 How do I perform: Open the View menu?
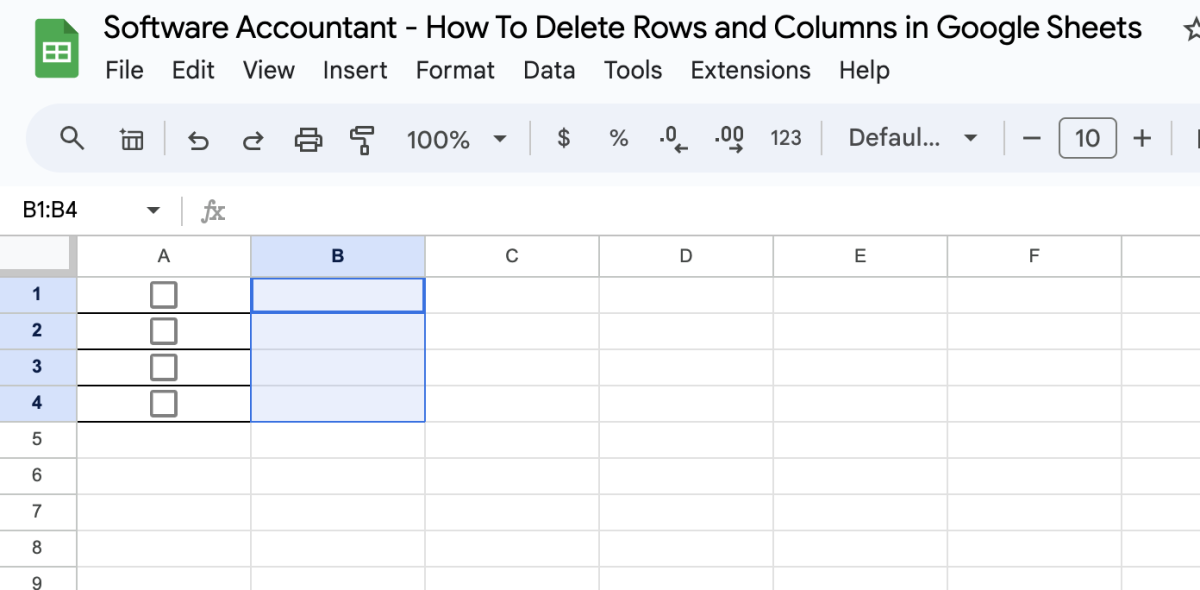(269, 71)
